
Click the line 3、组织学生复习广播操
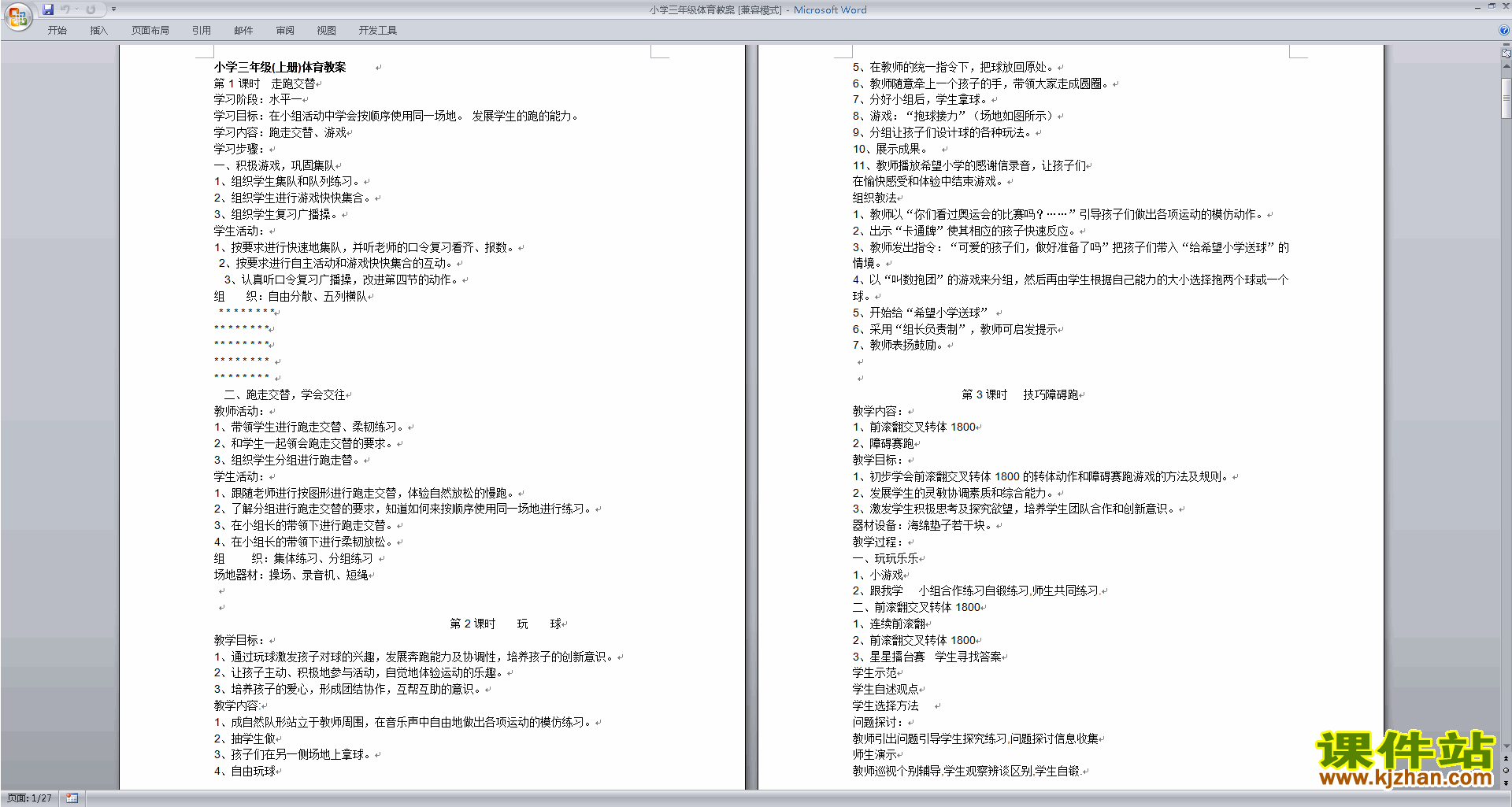click(276, 214)
